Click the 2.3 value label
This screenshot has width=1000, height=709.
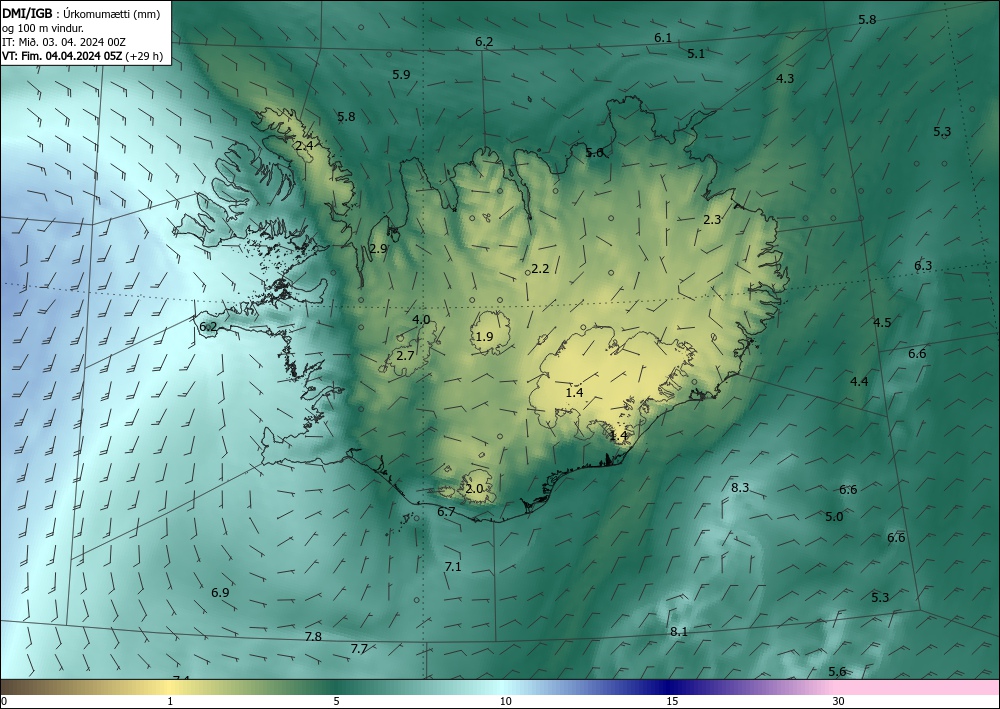click(x=712, y=219)
